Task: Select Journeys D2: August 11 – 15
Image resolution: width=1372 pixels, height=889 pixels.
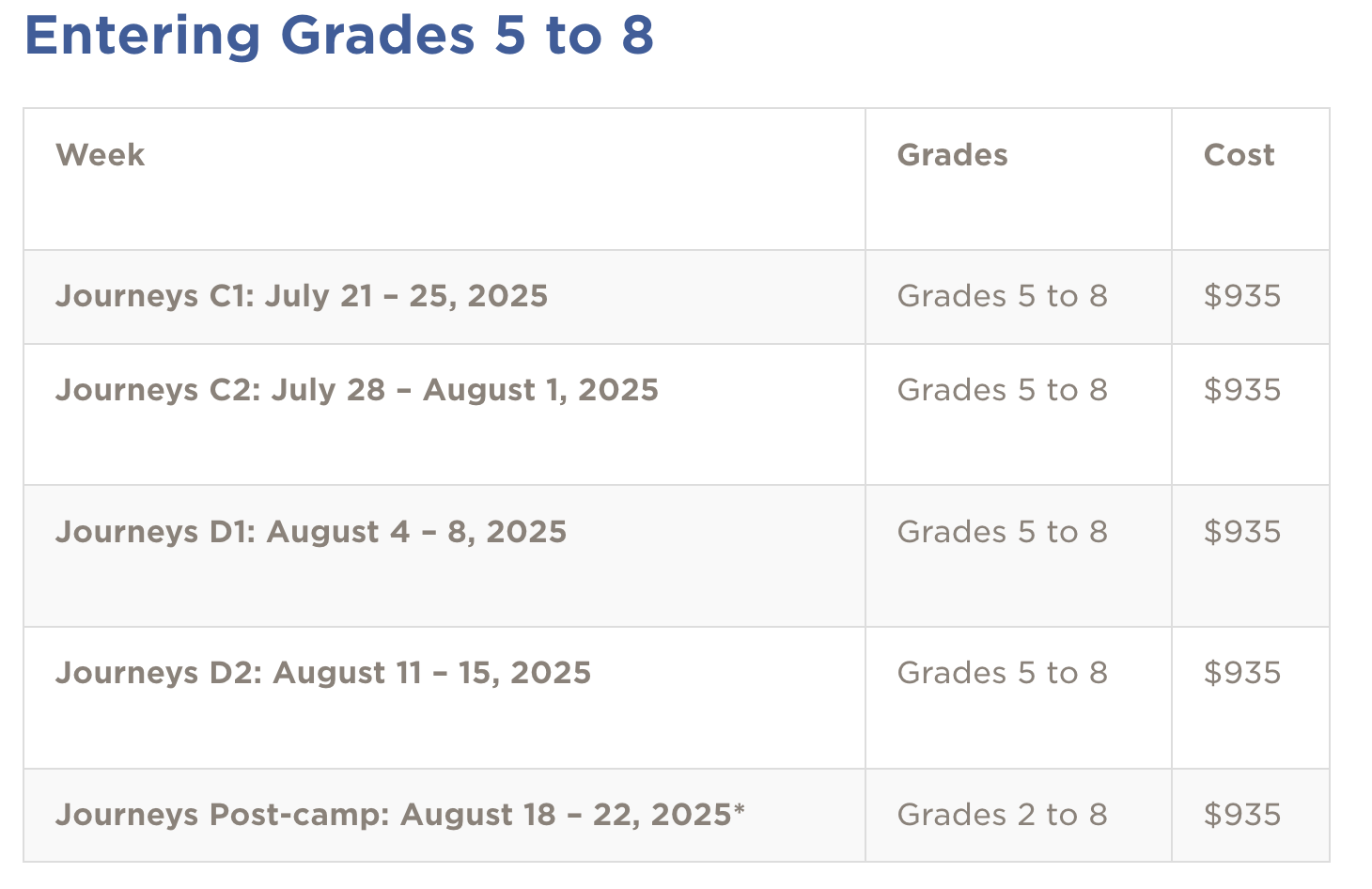Action: [x=323, y=673]
